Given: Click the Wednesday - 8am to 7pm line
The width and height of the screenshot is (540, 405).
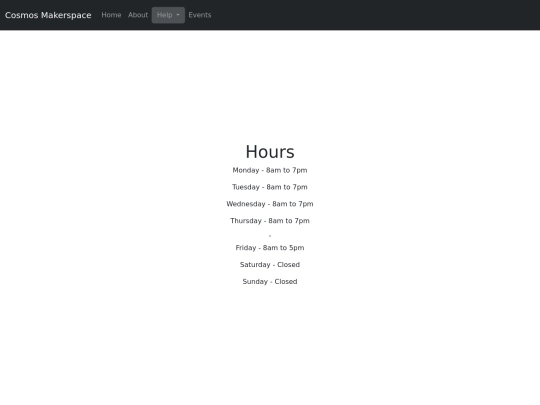Looking at the screenshot, I should 270,204.
